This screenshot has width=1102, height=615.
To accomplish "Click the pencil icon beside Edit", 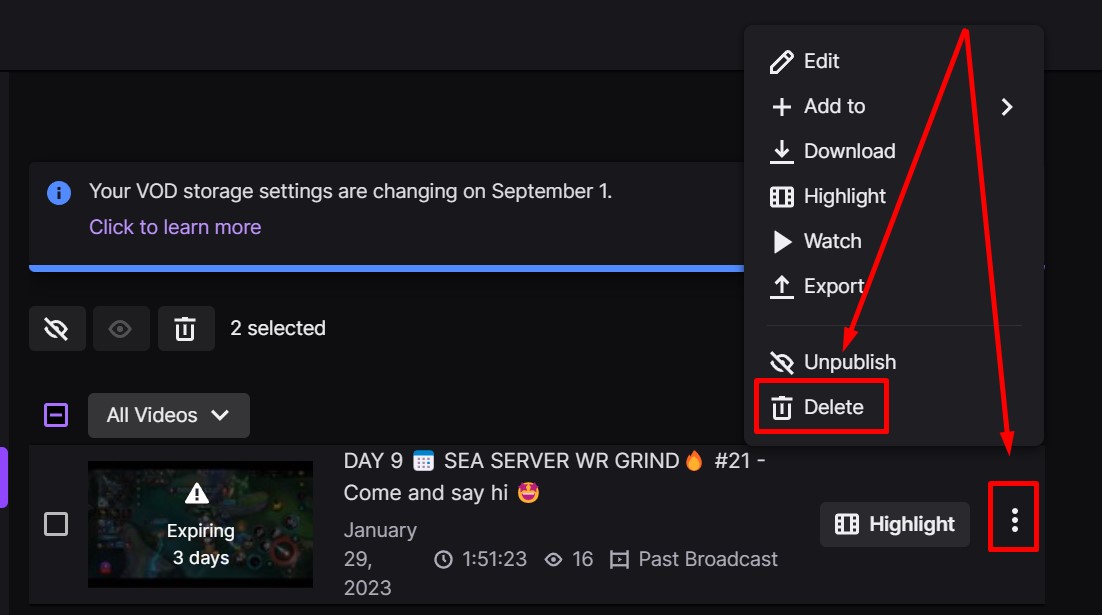I will (781, 61).
